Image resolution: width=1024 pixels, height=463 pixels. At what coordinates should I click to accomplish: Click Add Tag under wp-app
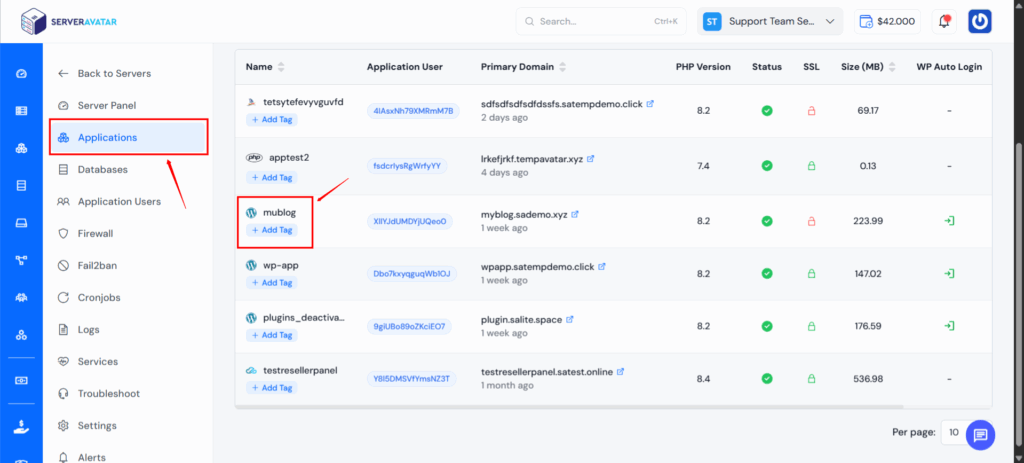(271, 283)
